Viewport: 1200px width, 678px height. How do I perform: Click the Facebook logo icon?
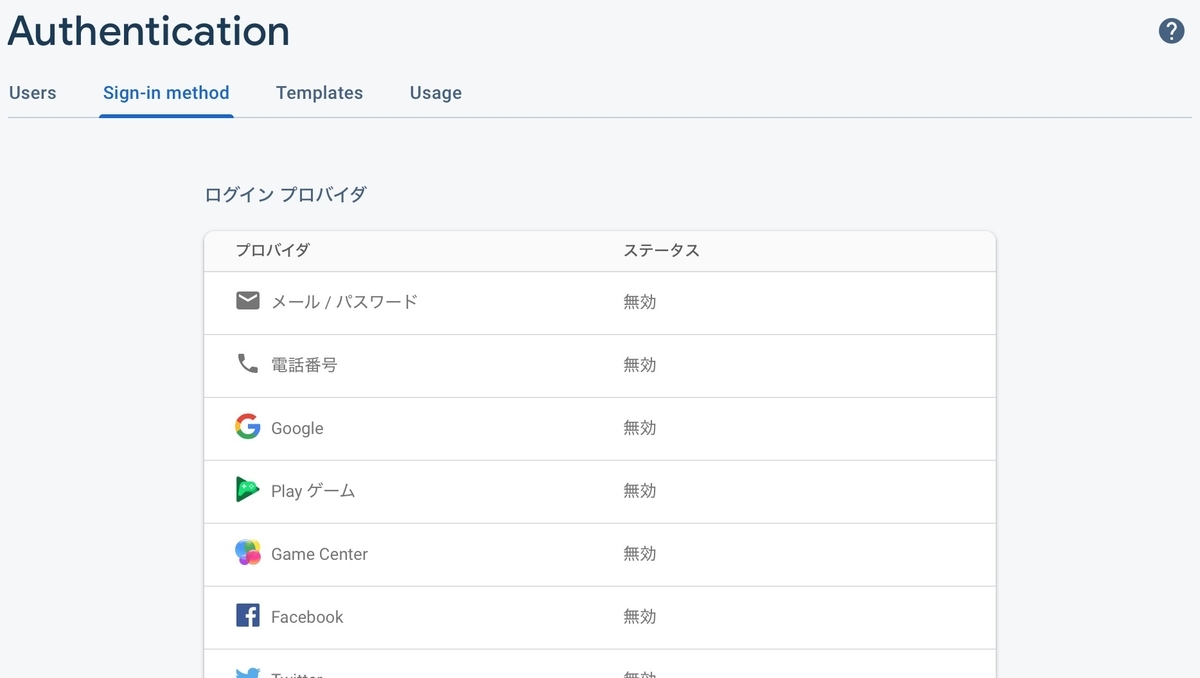(x=248, y=616)
